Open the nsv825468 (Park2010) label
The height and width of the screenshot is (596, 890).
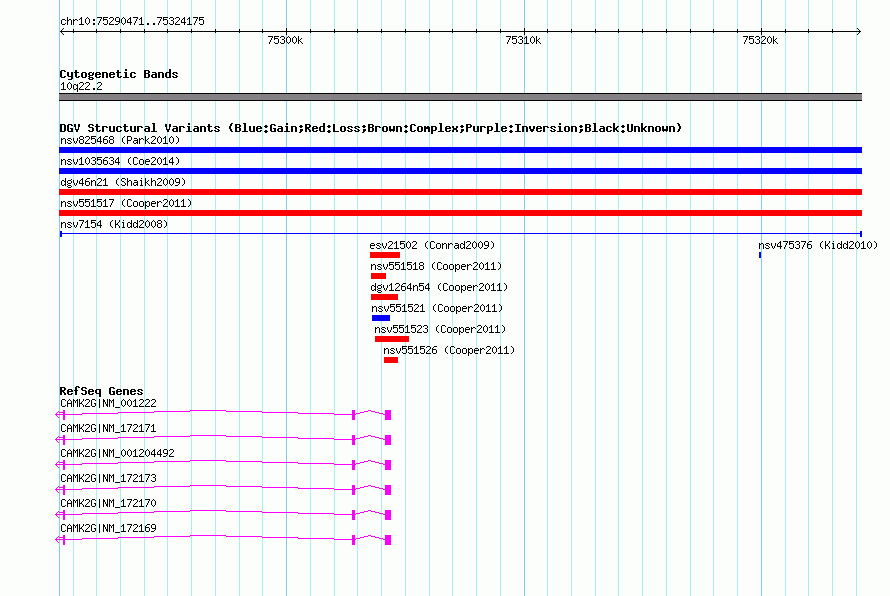[x=120, y=140]
